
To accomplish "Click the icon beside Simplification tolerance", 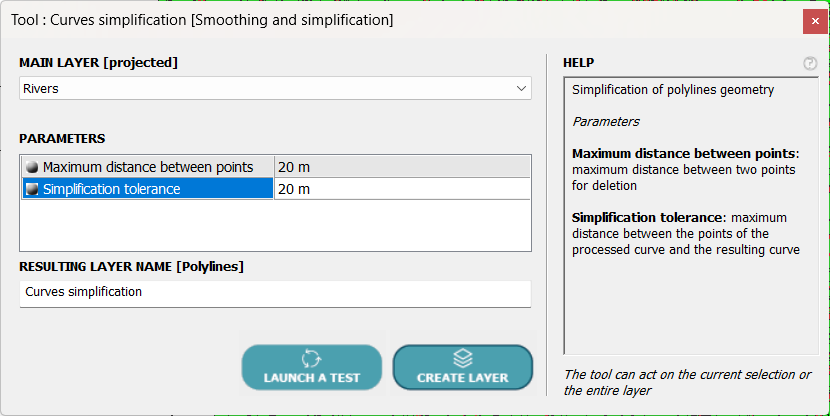I will [x=32, y=189].
